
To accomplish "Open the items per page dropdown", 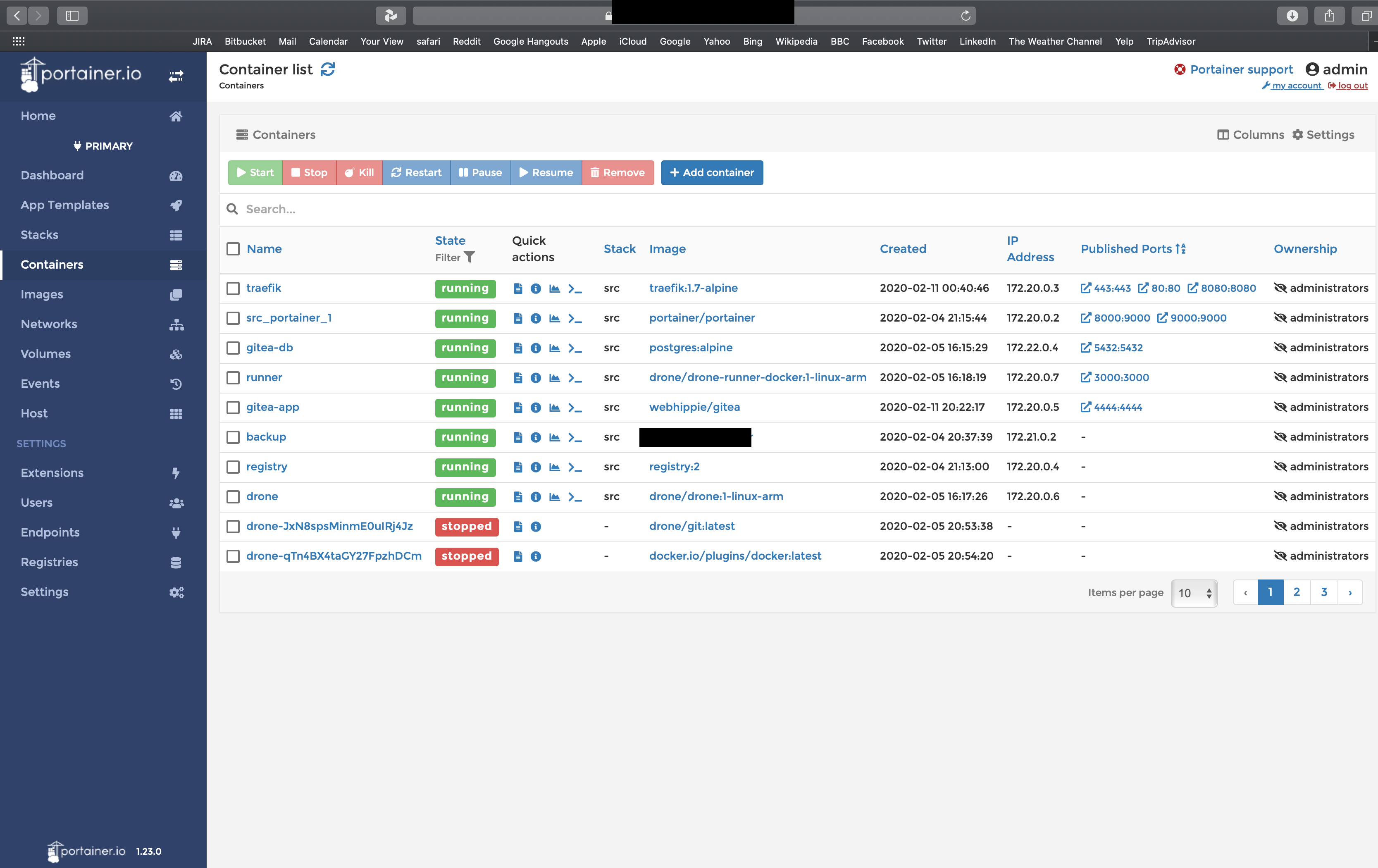I will click(x=1194, y=593).
